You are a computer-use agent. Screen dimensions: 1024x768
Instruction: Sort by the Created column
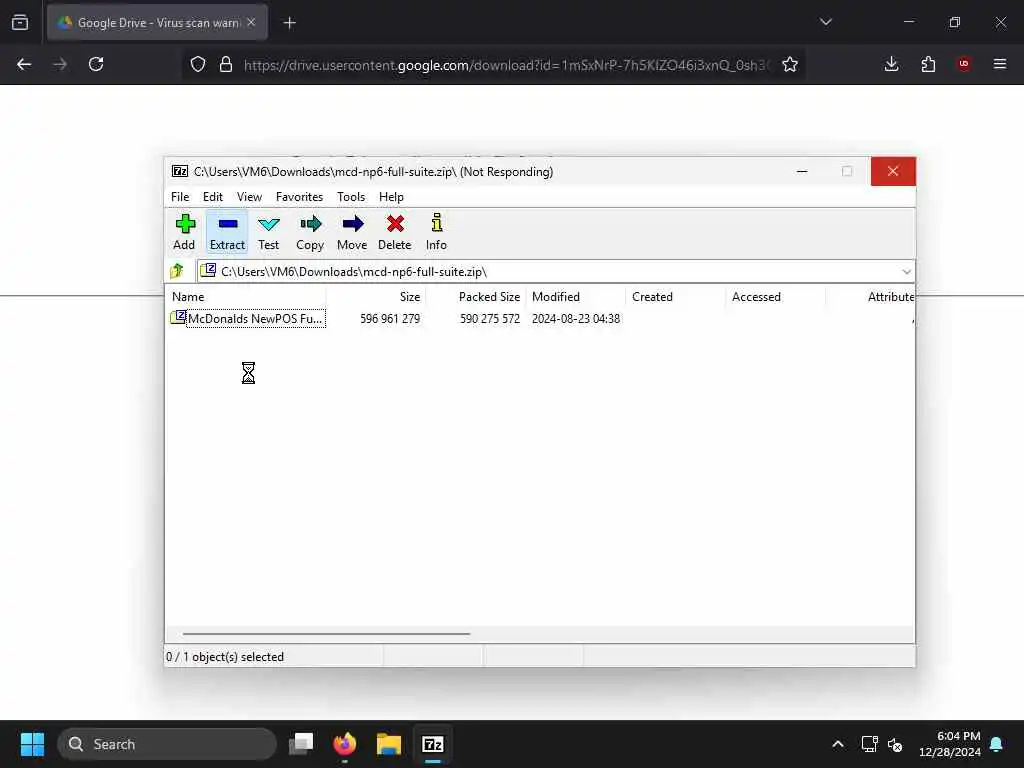[x=675, y=296]
